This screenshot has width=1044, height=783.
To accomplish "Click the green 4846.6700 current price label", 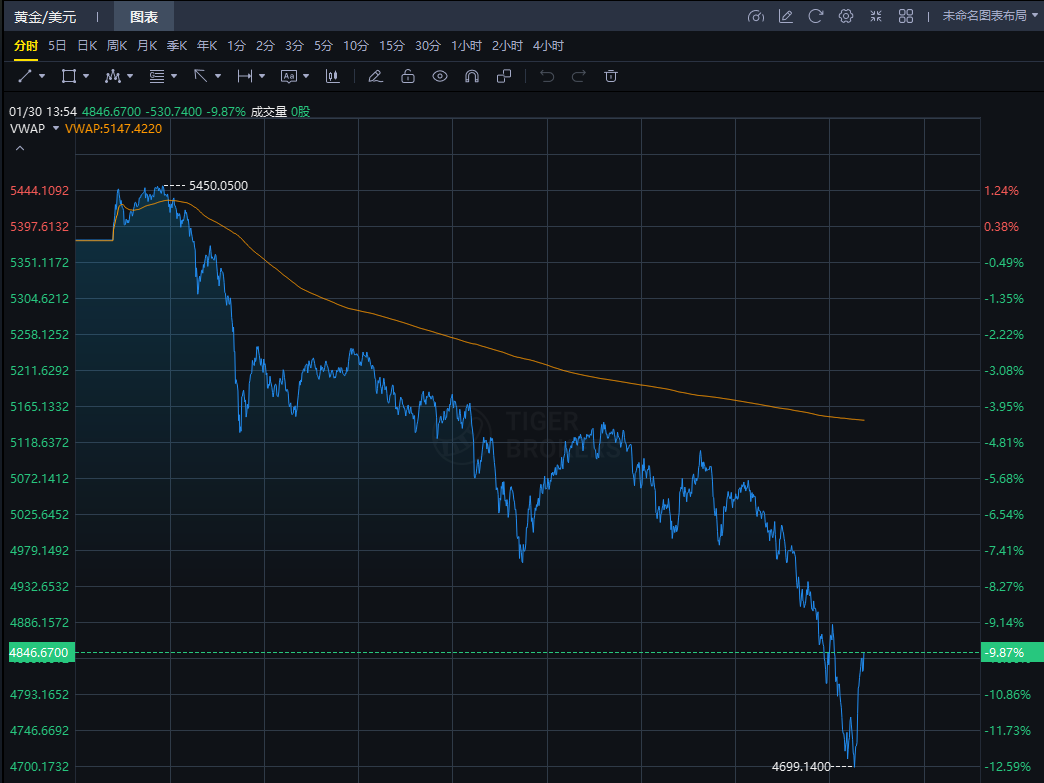I will 38,653.
